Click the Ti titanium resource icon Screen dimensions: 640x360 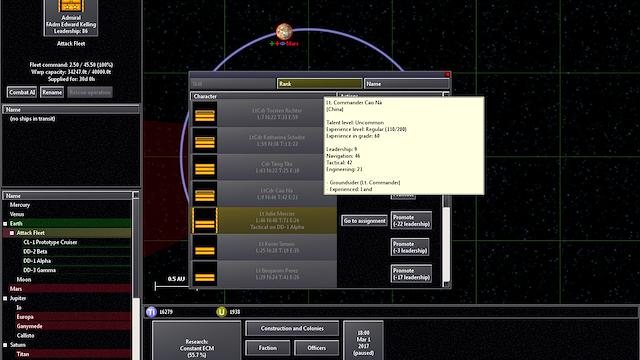click(x=151, y=312)
